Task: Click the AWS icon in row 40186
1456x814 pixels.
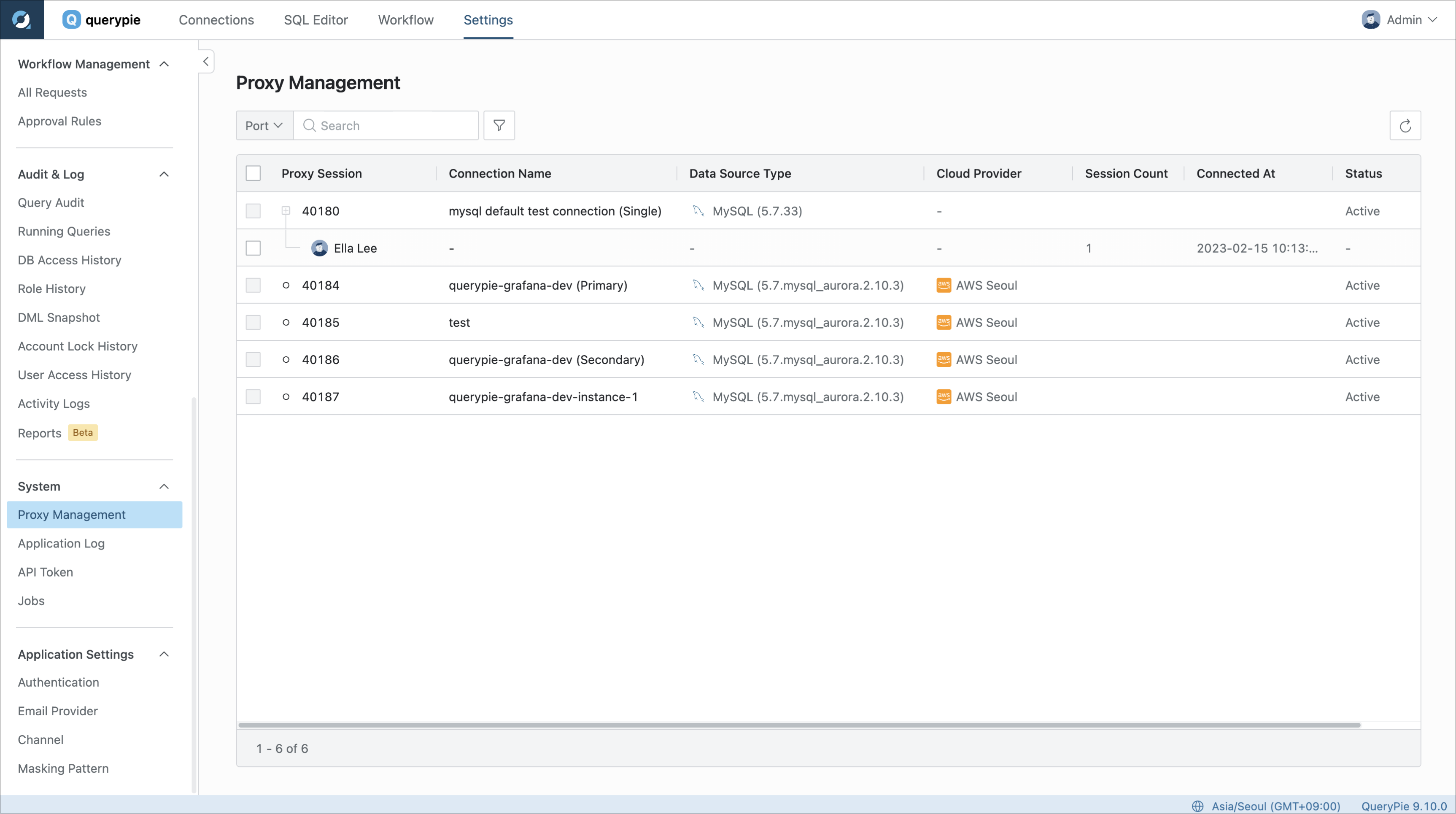Action: 944,359
